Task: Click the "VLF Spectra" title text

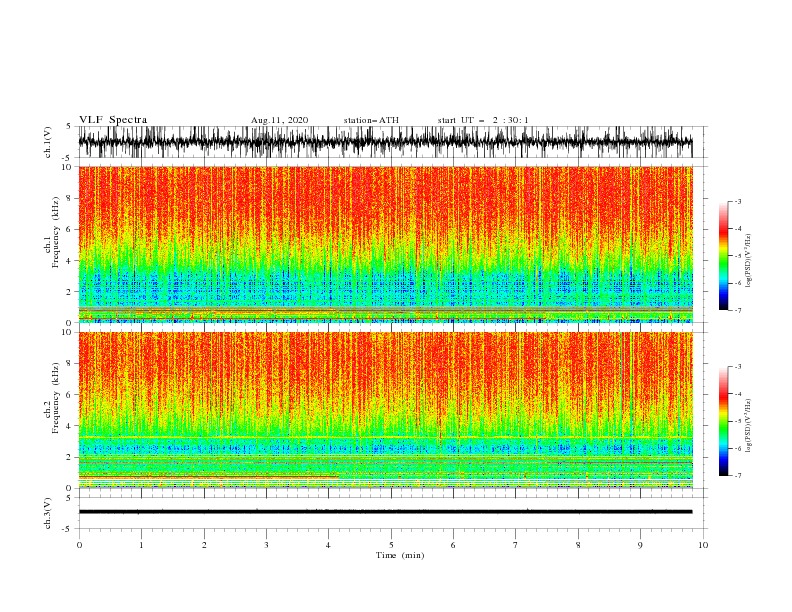Action: pos(113,120)
